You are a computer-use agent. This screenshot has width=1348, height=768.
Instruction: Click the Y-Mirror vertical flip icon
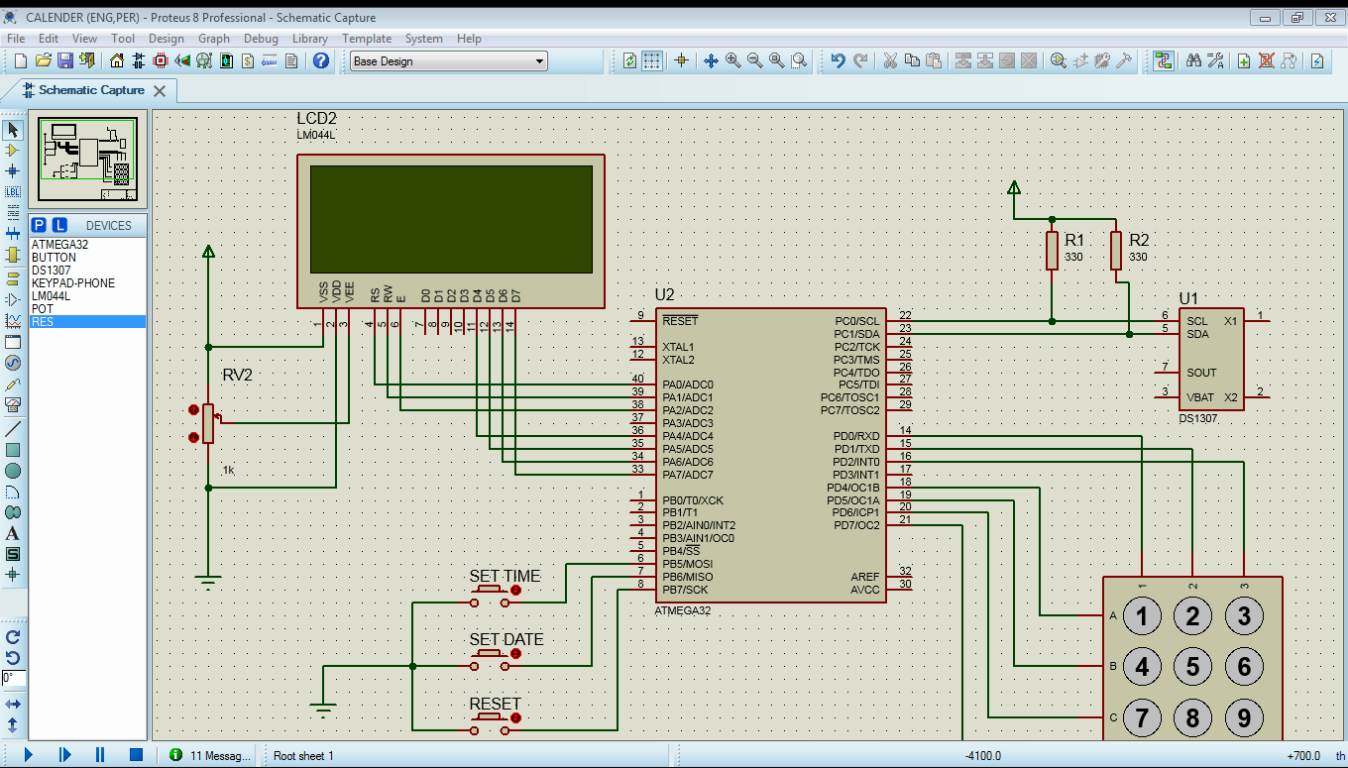click(13, 724)
